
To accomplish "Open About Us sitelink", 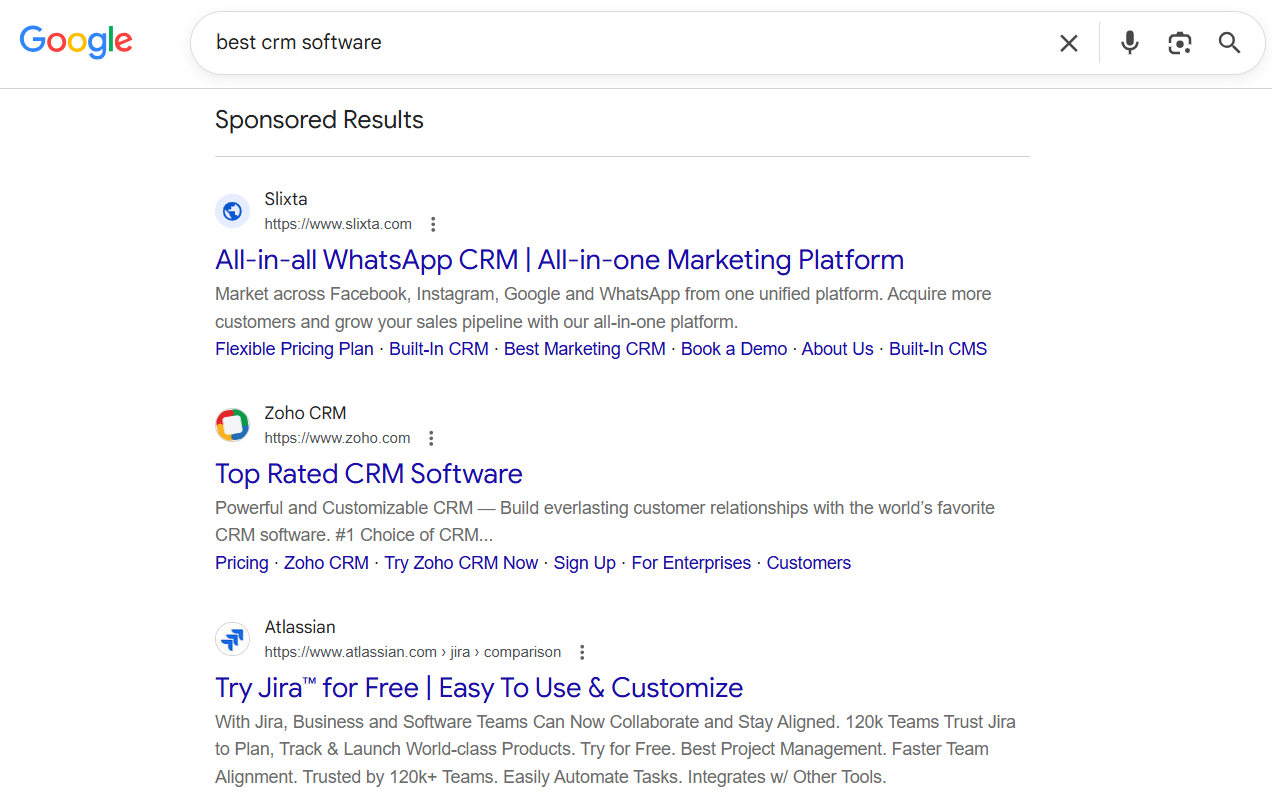I will 838,349.
